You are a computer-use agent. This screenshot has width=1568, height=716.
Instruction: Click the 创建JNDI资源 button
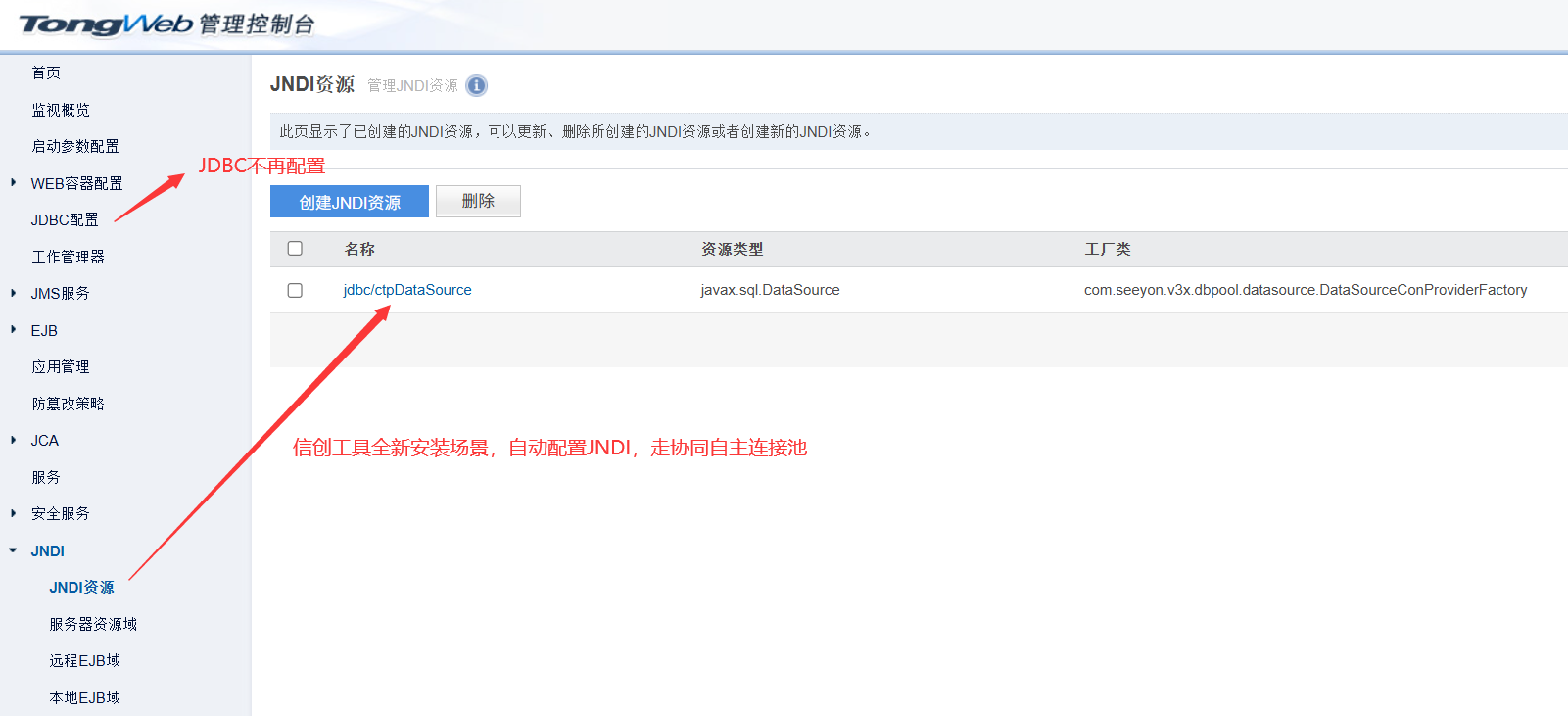pyautogui.click(x=350, y=202)
